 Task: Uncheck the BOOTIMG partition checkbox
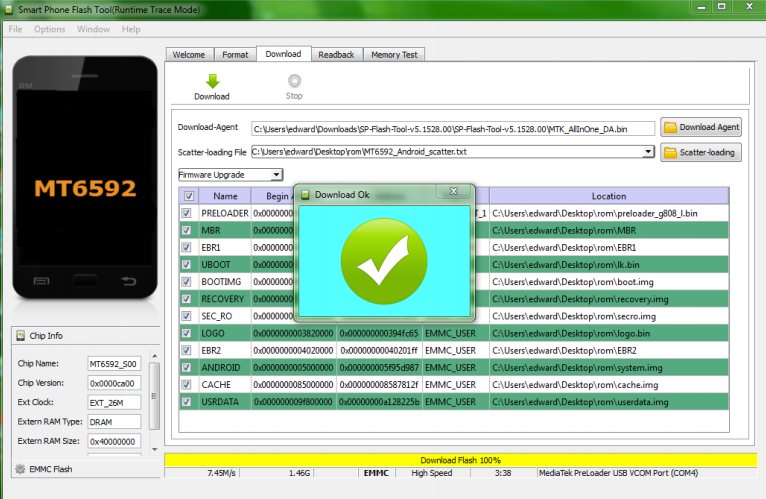point(186,282)
